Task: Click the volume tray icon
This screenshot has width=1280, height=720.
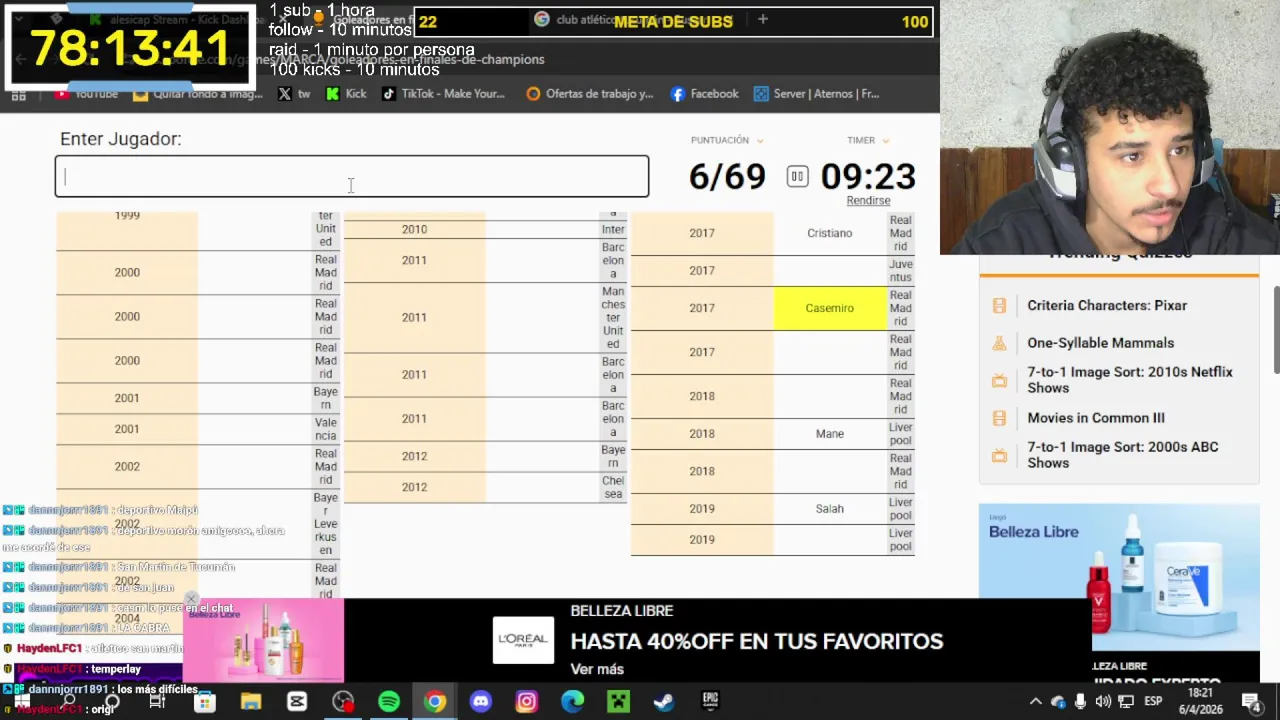Action: coord(1103,702)
